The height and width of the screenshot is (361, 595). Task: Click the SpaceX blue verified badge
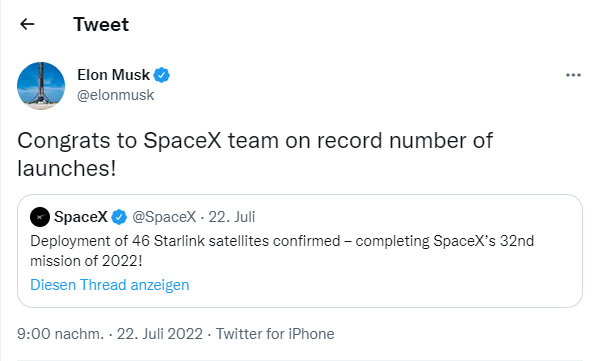tap(119, 217)
